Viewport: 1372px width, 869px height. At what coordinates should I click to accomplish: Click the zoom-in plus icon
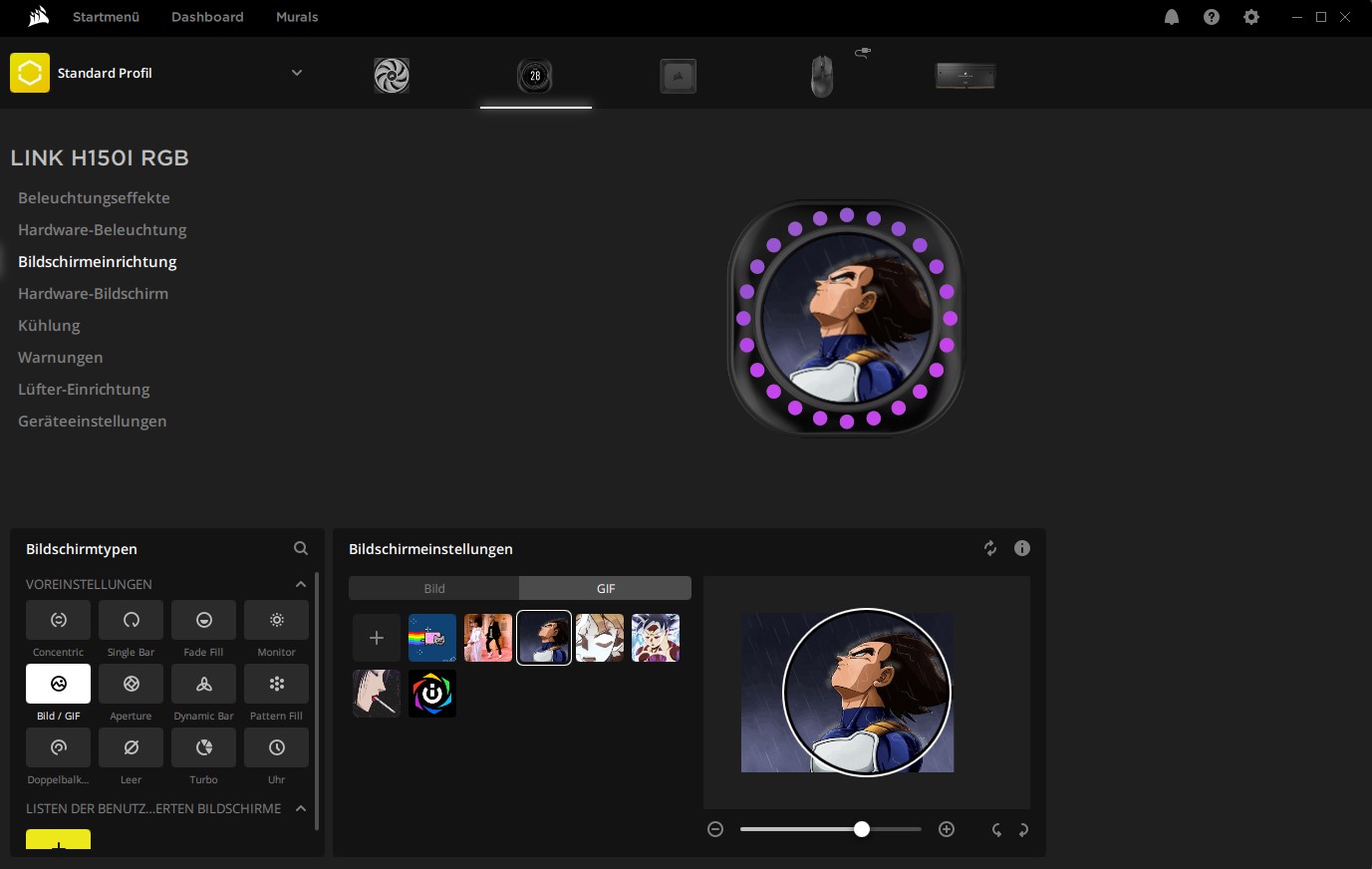(947, 829)
